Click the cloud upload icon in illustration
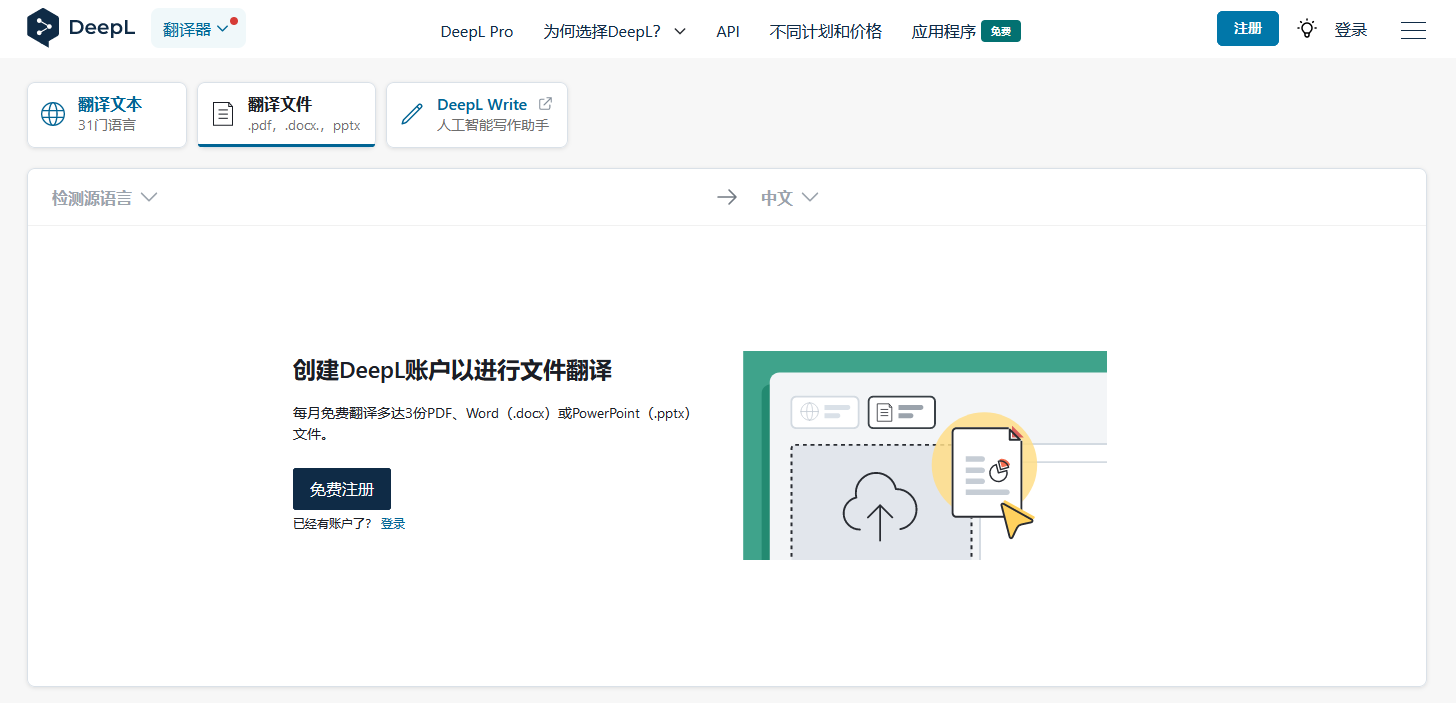This screenshot has width=1456, height=703. coord(880,505)
